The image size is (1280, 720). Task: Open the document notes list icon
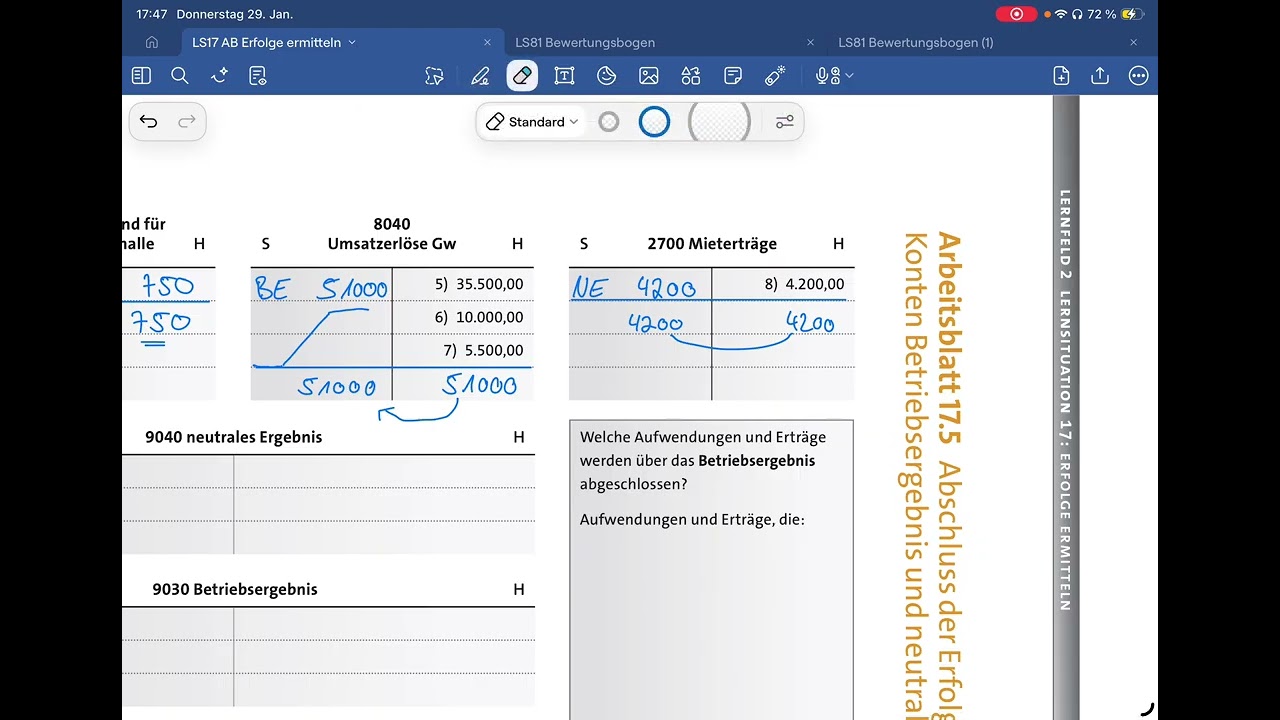[258, 76]
